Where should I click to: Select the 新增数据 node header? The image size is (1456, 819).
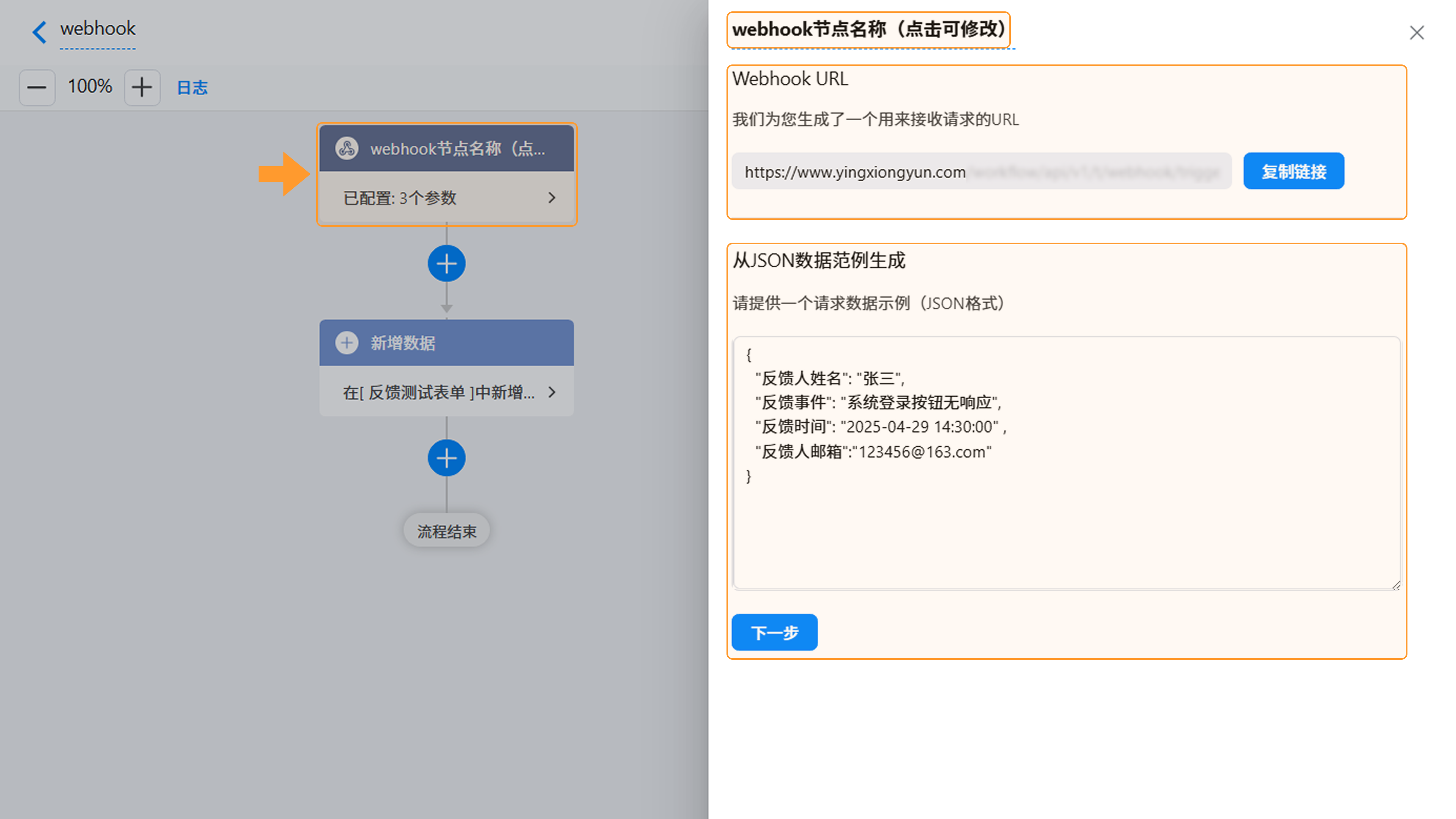(x=447, y=342)
